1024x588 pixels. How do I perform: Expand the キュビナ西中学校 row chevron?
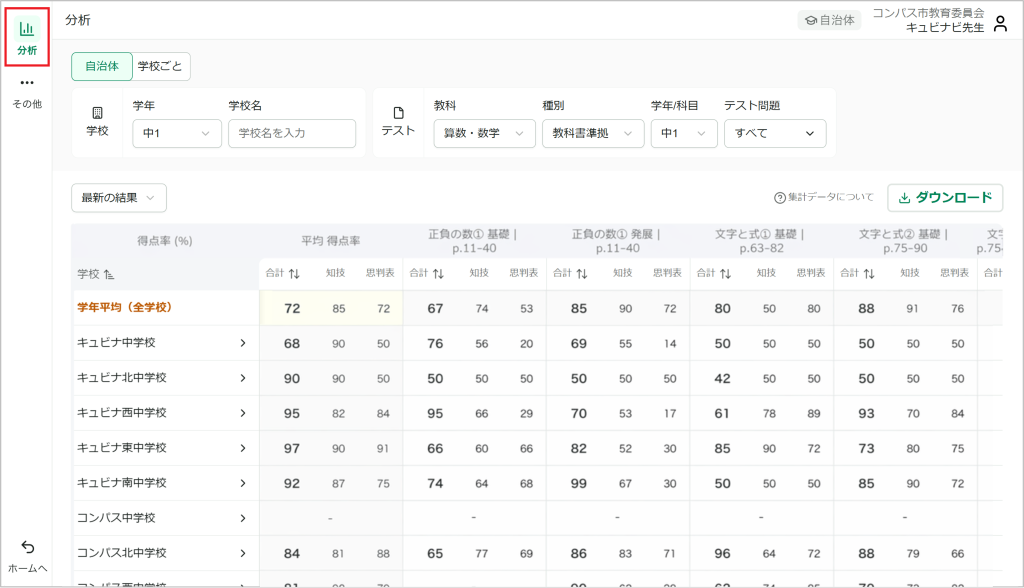243,413
